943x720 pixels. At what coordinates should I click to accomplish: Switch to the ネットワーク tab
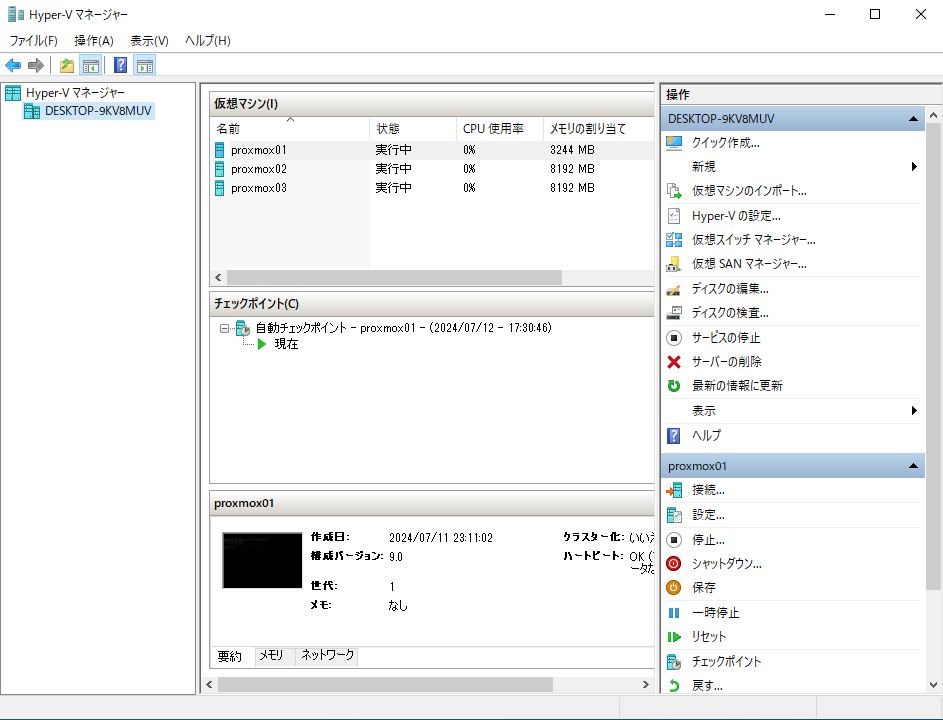point(327,656)
